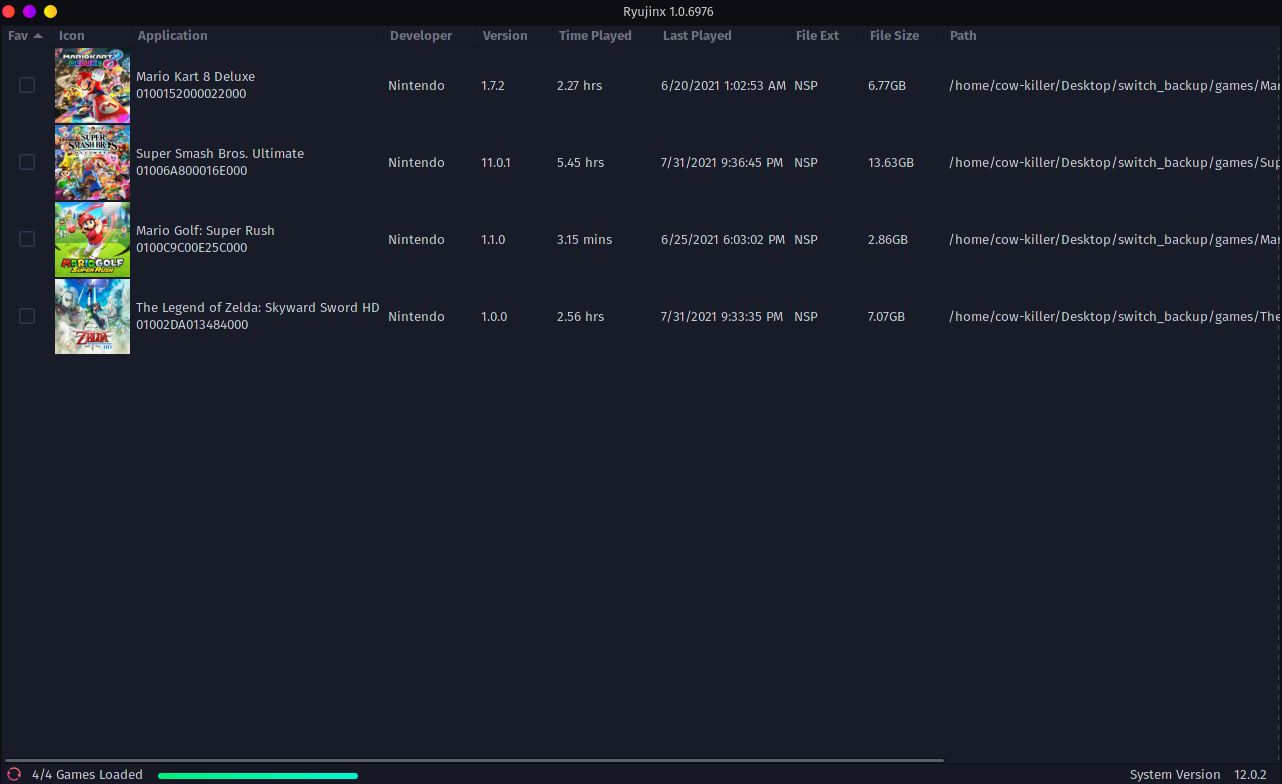Click Nintendo developer cell in Smash Bros. row
Viewport: 1282px width, 784px height.
tap(416, 163)
